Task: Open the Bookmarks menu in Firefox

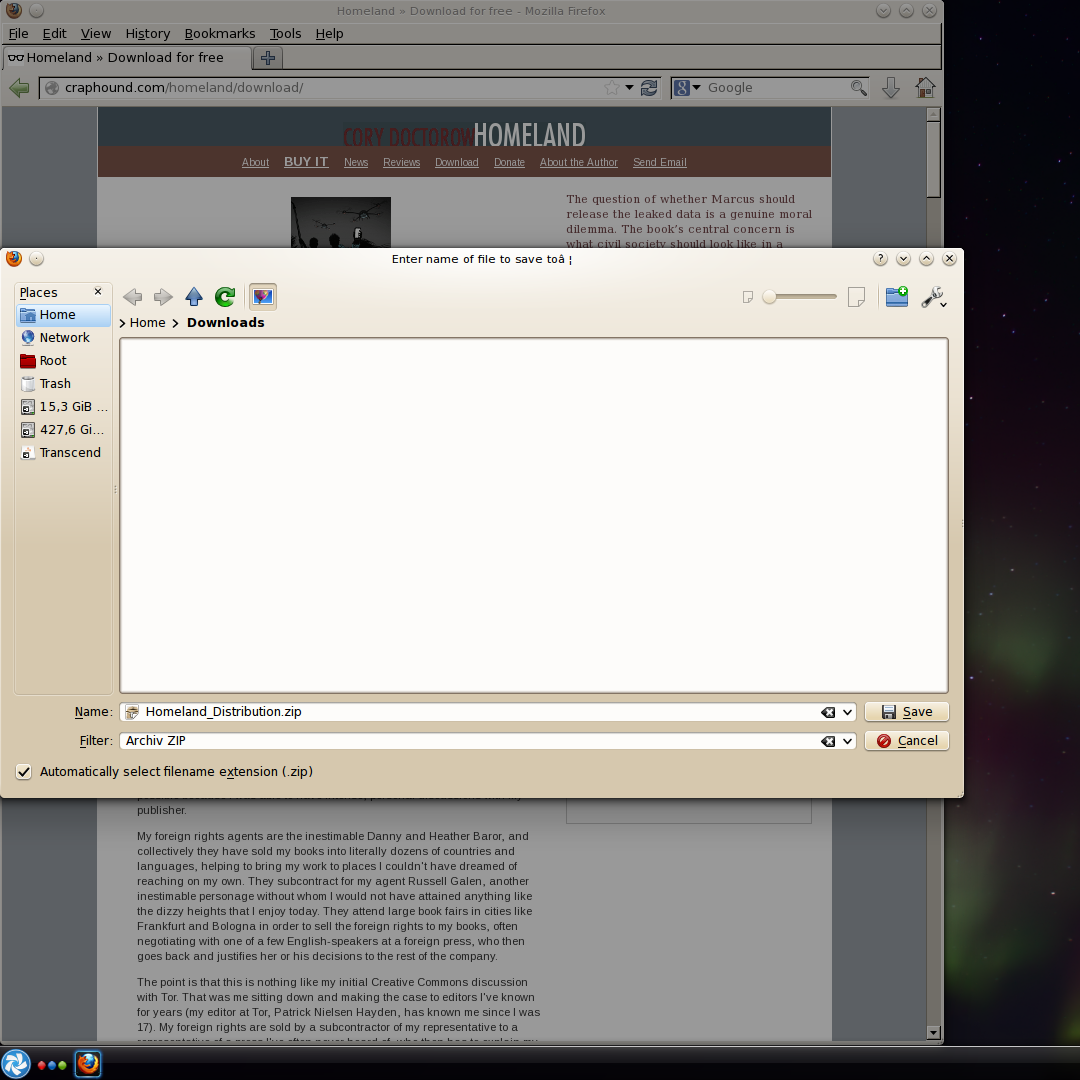Action: 219,33
